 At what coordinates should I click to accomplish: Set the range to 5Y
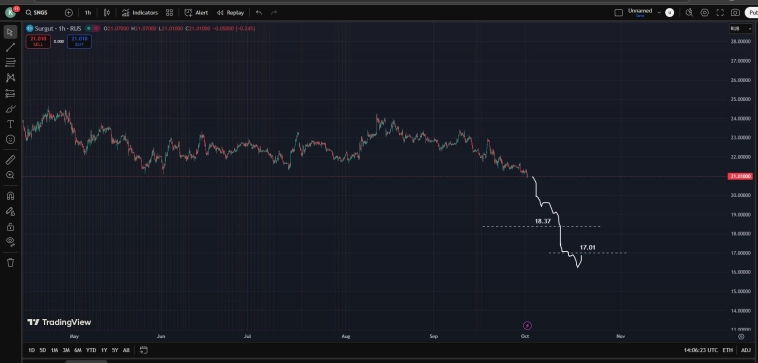click(x=115, y=350)
